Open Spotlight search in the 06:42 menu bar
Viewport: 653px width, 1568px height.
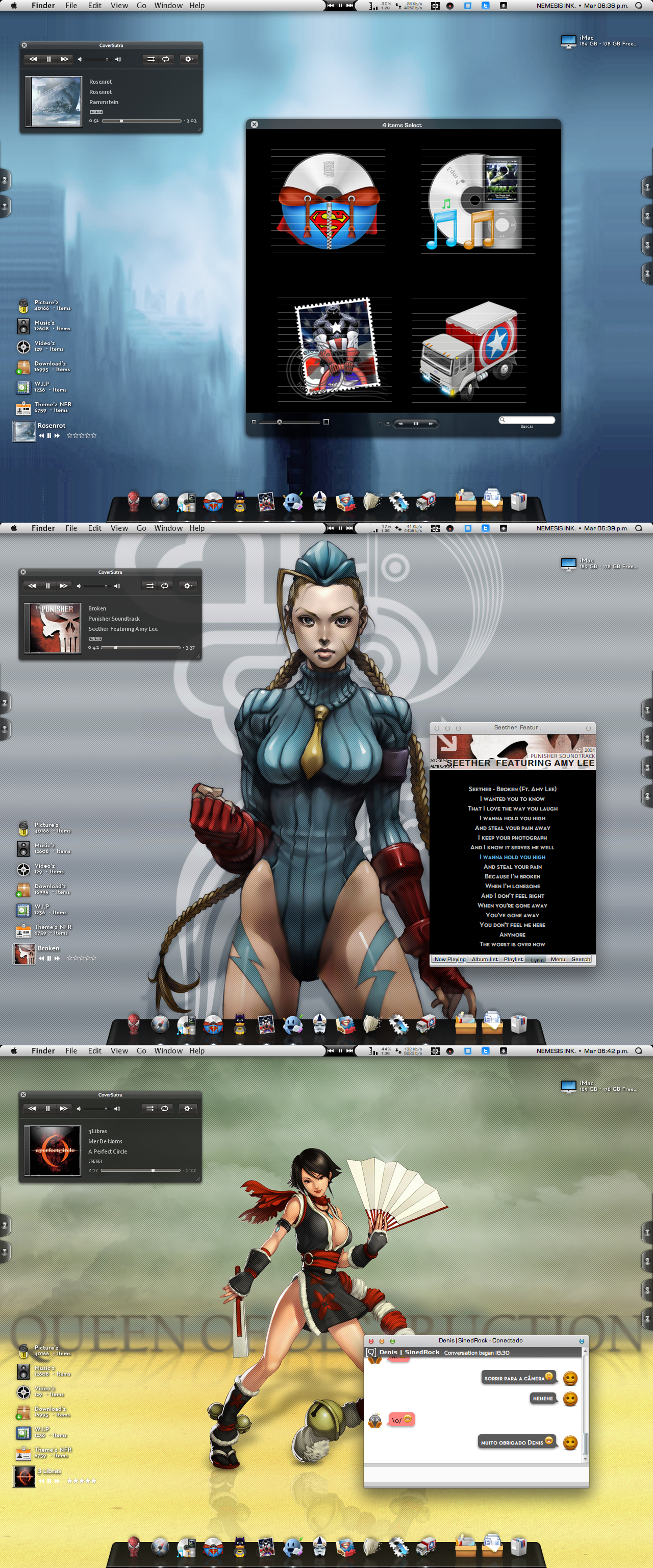pyautogui.click(x=638, y=1051)
